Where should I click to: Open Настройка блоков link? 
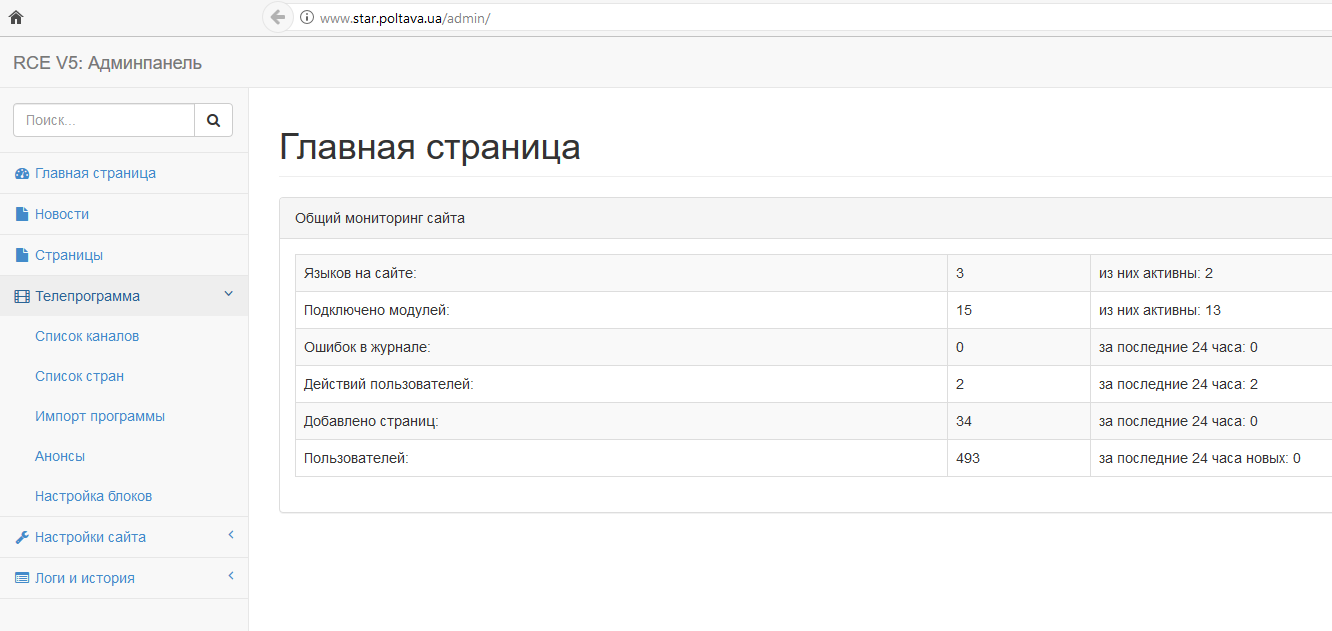click(x=93, y=496)
